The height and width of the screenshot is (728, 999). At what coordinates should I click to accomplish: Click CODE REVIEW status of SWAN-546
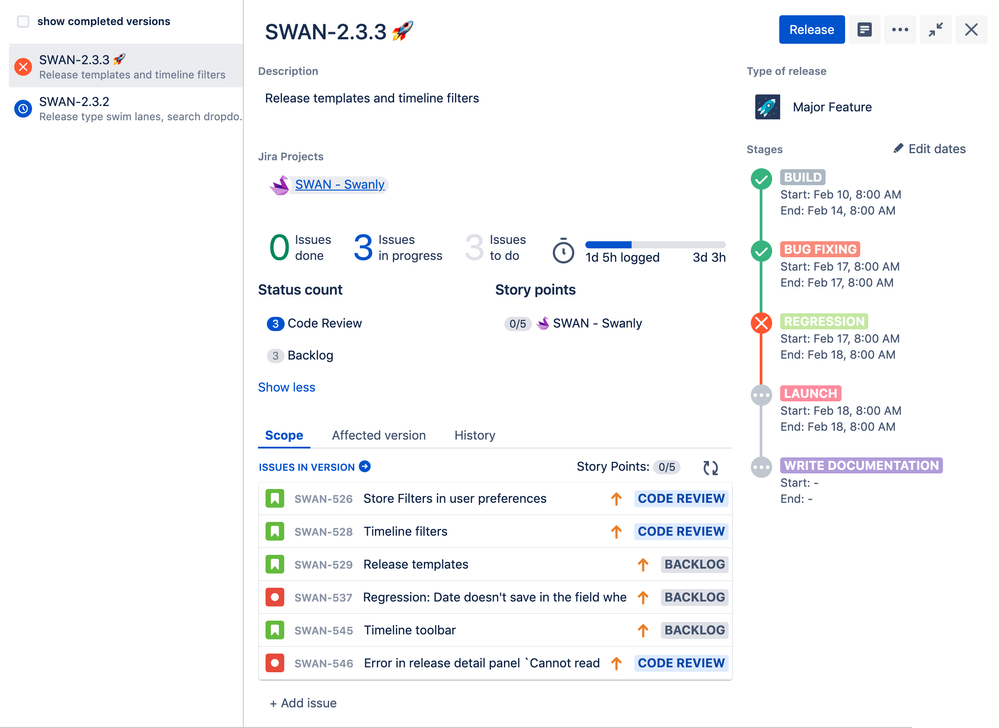tap(681, 663)
